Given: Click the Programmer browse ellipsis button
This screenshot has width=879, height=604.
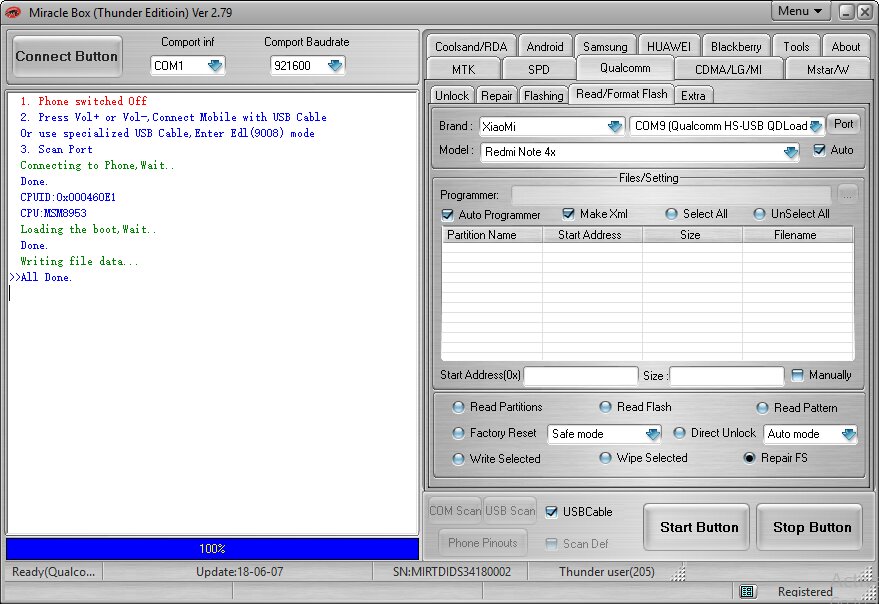Looking at the screenshot, I should coord(847,195).
